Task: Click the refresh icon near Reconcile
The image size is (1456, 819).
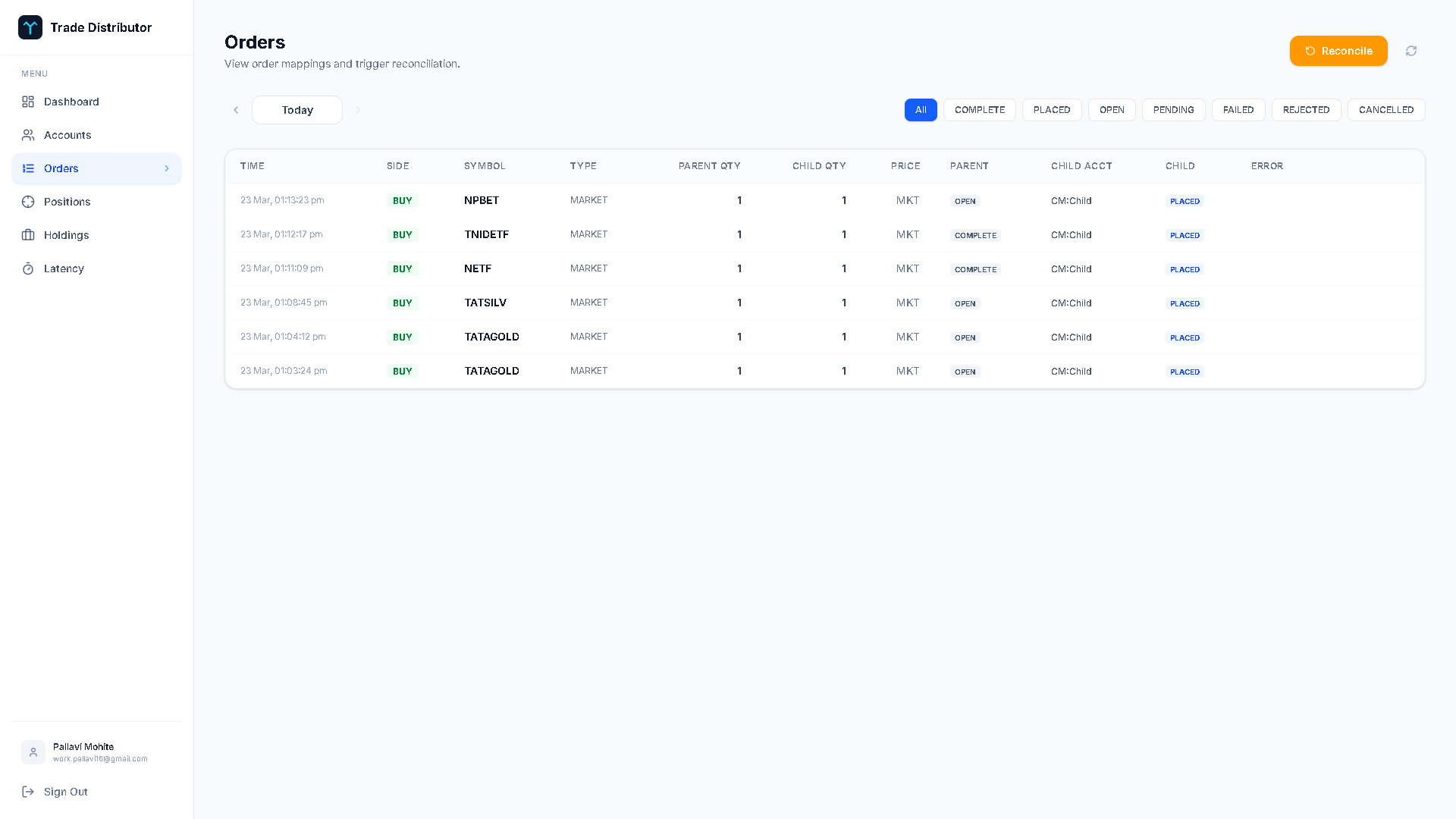Action: 1411,51
